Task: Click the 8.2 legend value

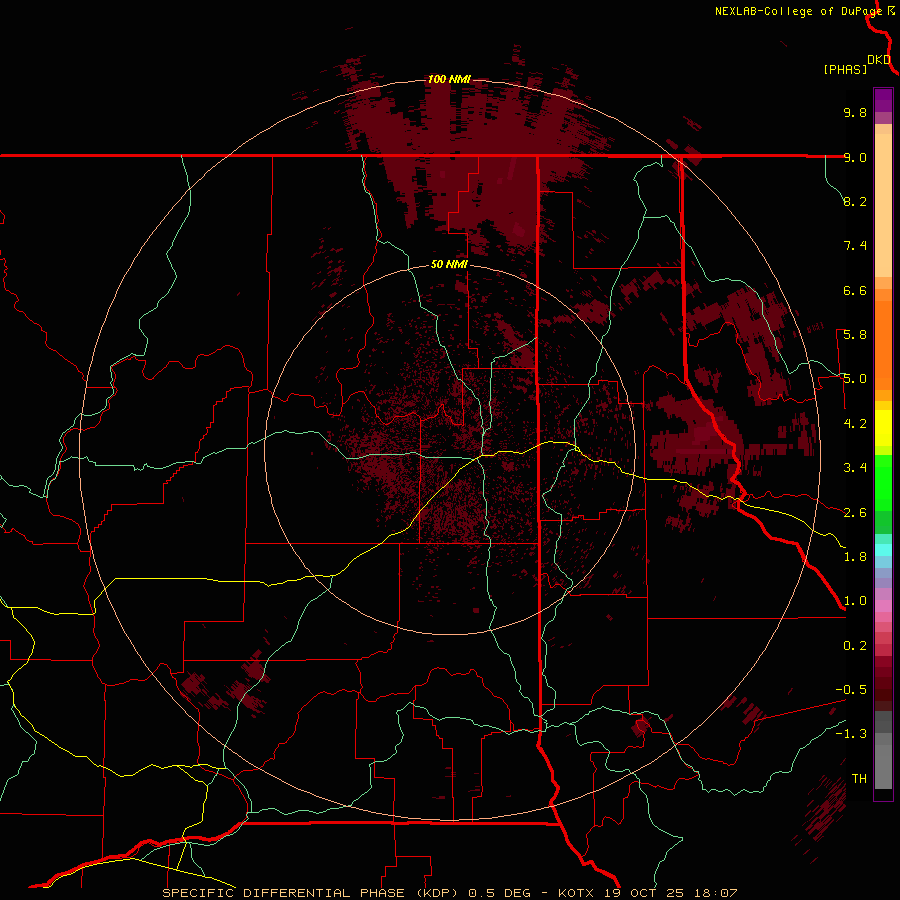Action: click(855, 201)
